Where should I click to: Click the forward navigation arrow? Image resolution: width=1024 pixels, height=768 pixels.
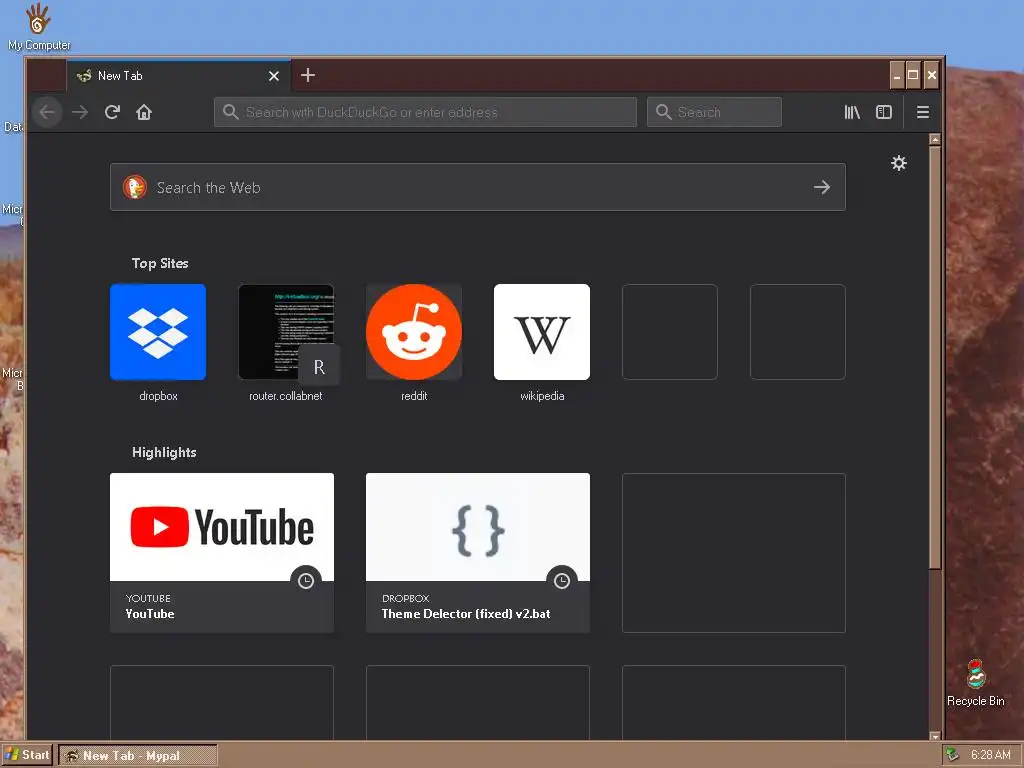tap(80, 112)
